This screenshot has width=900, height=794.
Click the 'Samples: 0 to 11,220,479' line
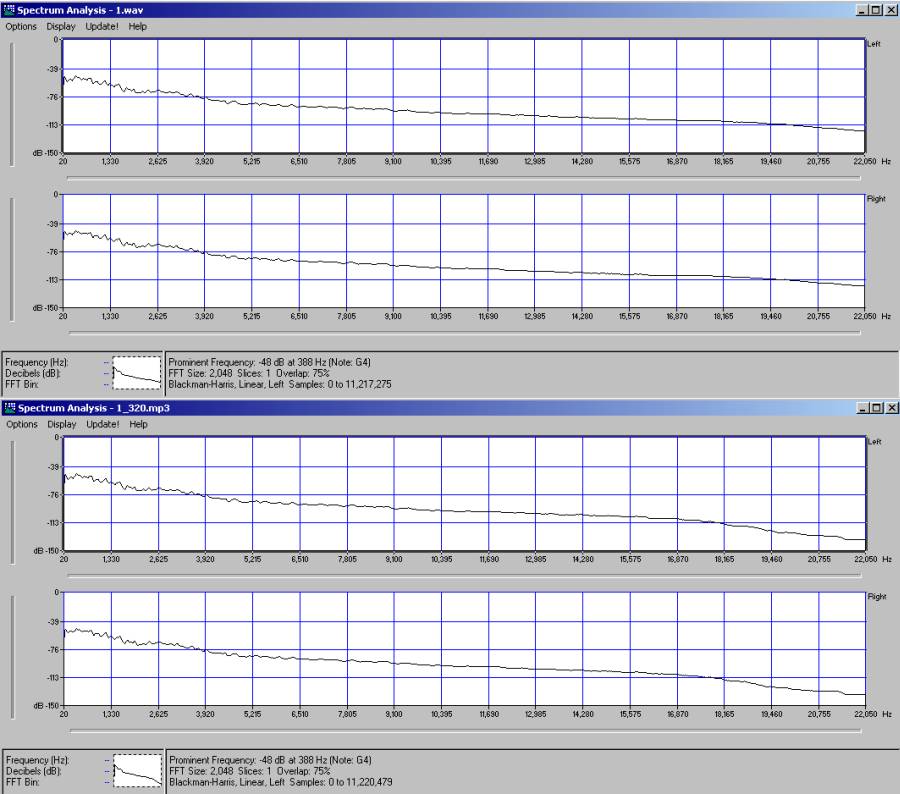tap(341, 782)
